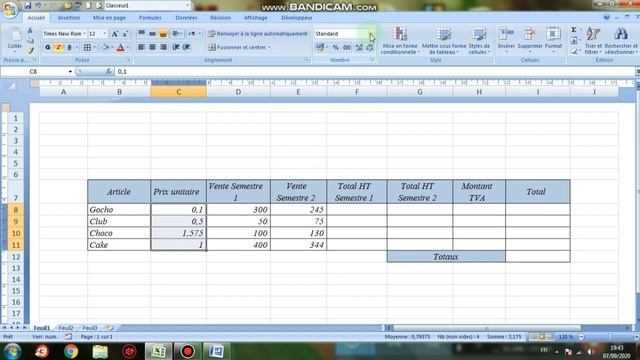640x360 pixels.
Task: Toggle italic (I) formatting
Action: [x=58, y=47]
